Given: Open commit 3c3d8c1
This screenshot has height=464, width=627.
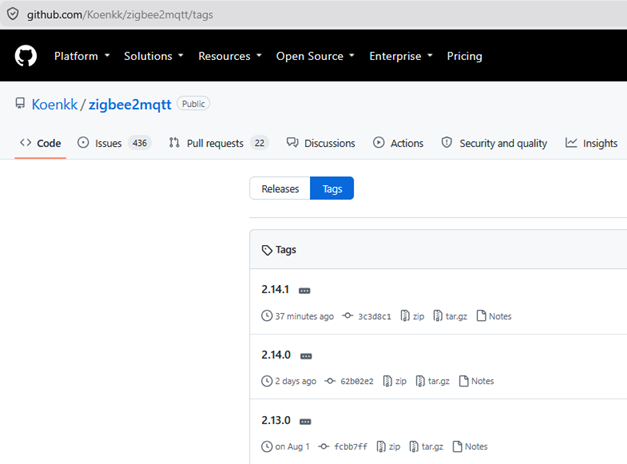Looking at the screenshot, I should [x=367, y=316].
